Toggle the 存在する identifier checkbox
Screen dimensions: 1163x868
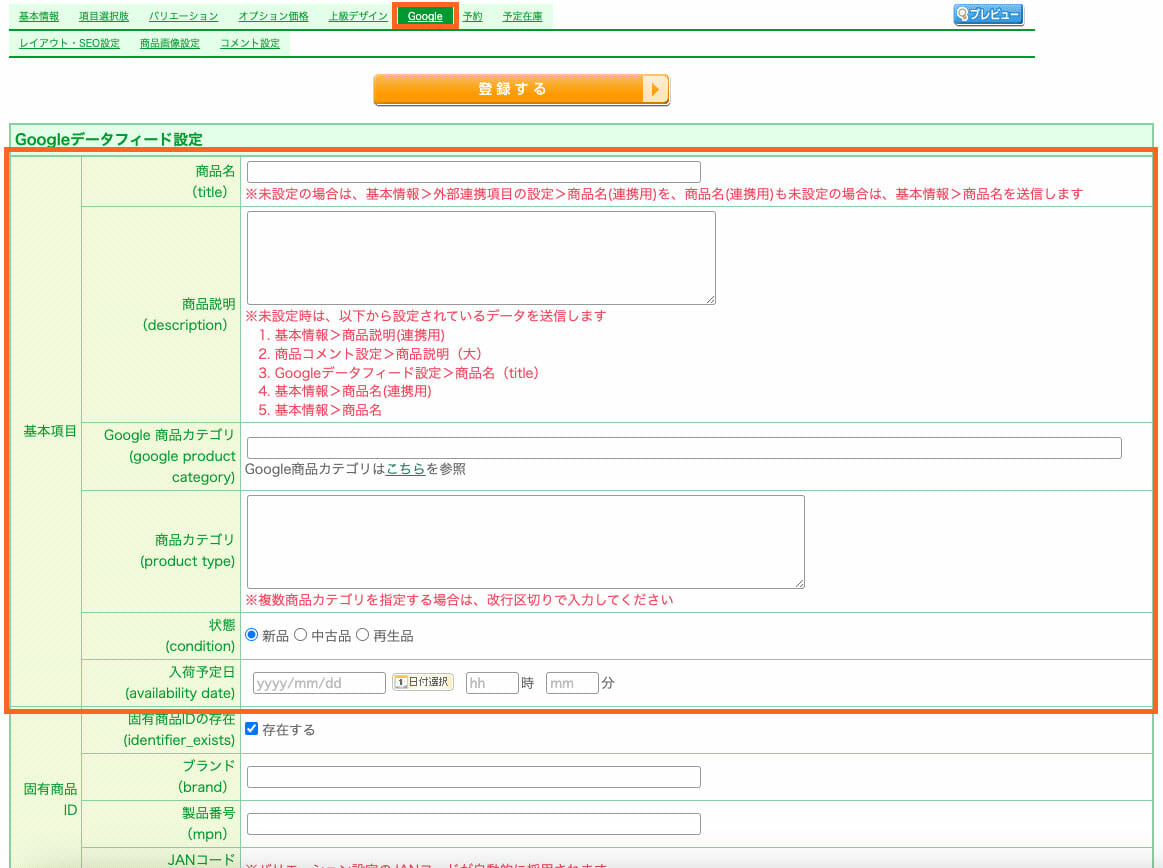coord(252,729)
